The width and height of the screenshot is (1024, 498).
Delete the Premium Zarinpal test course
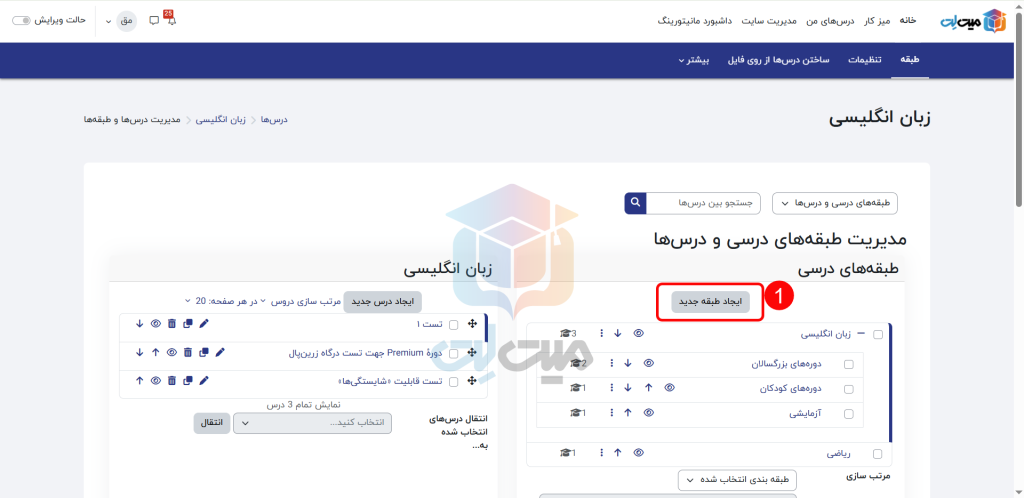(x=187, y=352)
